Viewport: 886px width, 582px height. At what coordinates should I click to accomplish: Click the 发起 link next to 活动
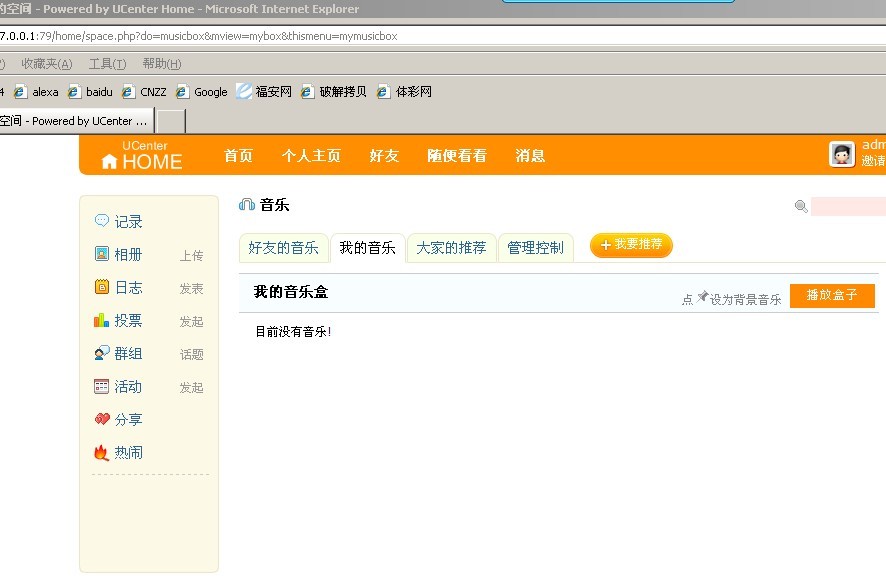(x=192, y=388)
